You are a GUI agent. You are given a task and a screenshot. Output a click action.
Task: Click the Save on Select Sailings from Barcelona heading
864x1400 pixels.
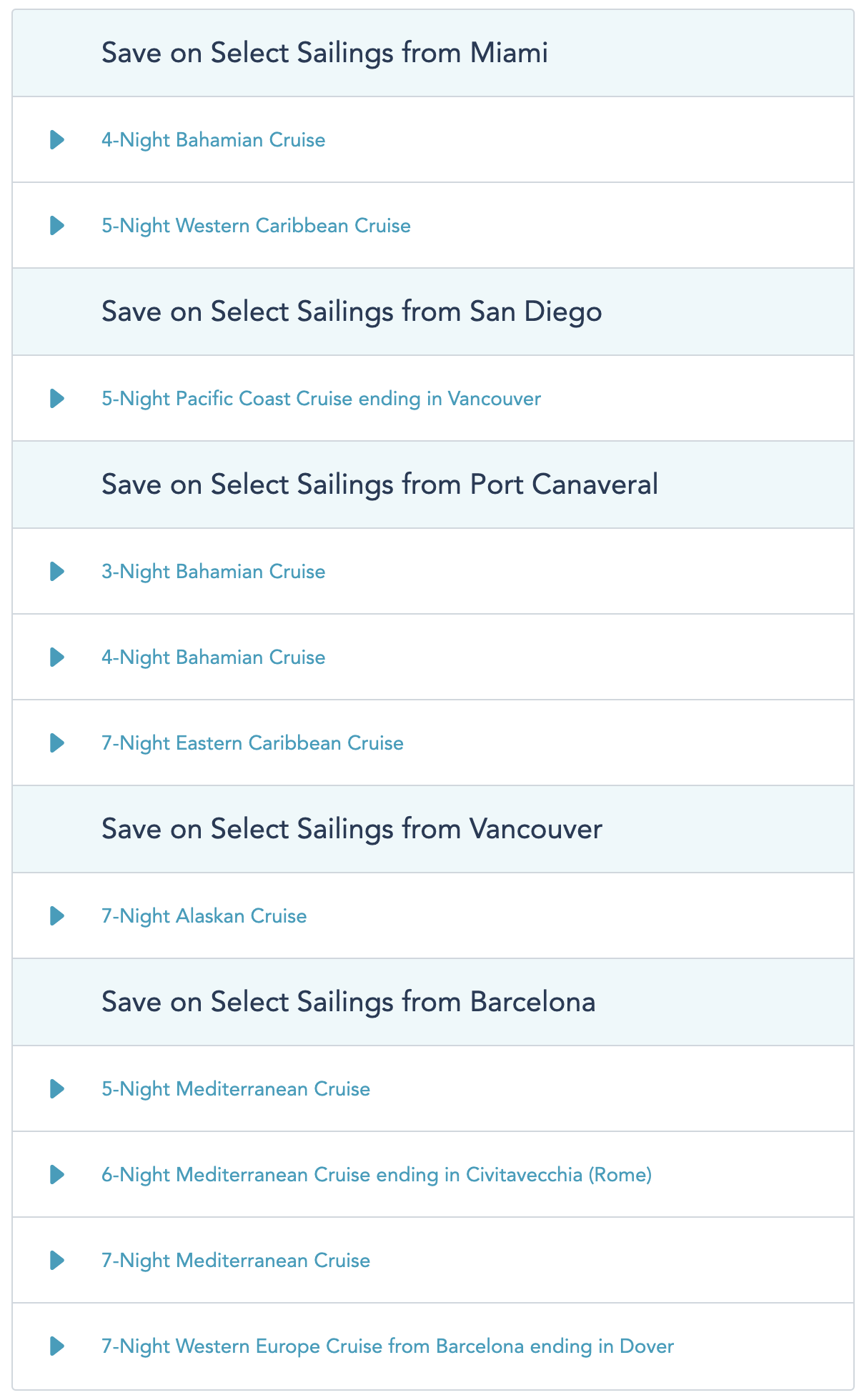[348, 1002]
